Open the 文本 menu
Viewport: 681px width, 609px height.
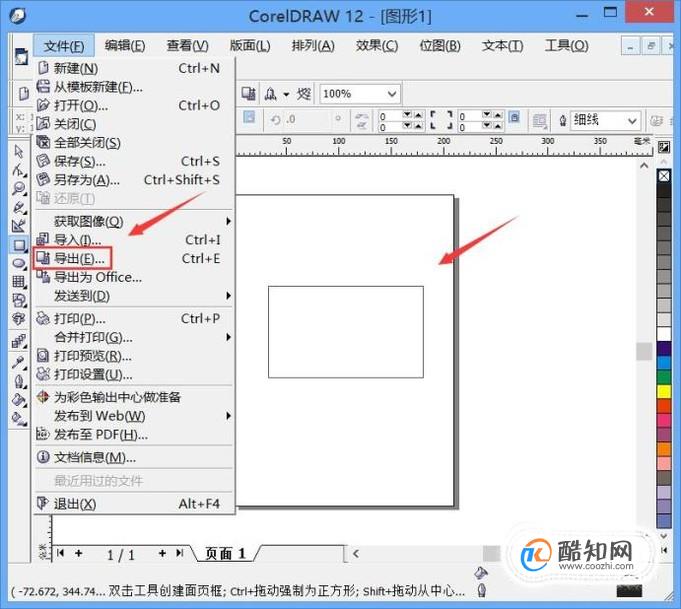(x=502, y=46)
